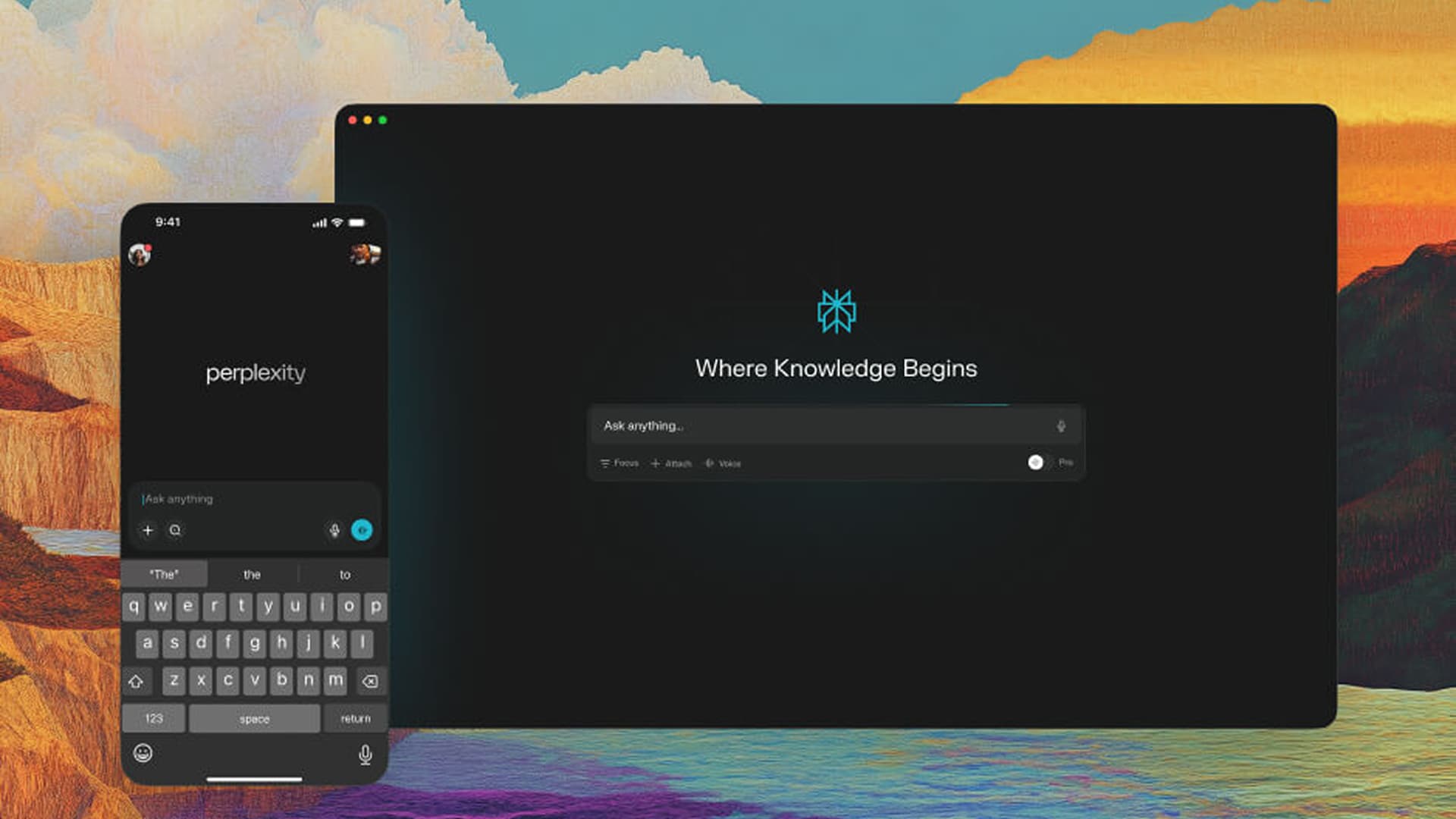Viewport: 1456px width, 819px height.
Task: Maximize the desktop window with the green button
Action: tap(383, 120)
